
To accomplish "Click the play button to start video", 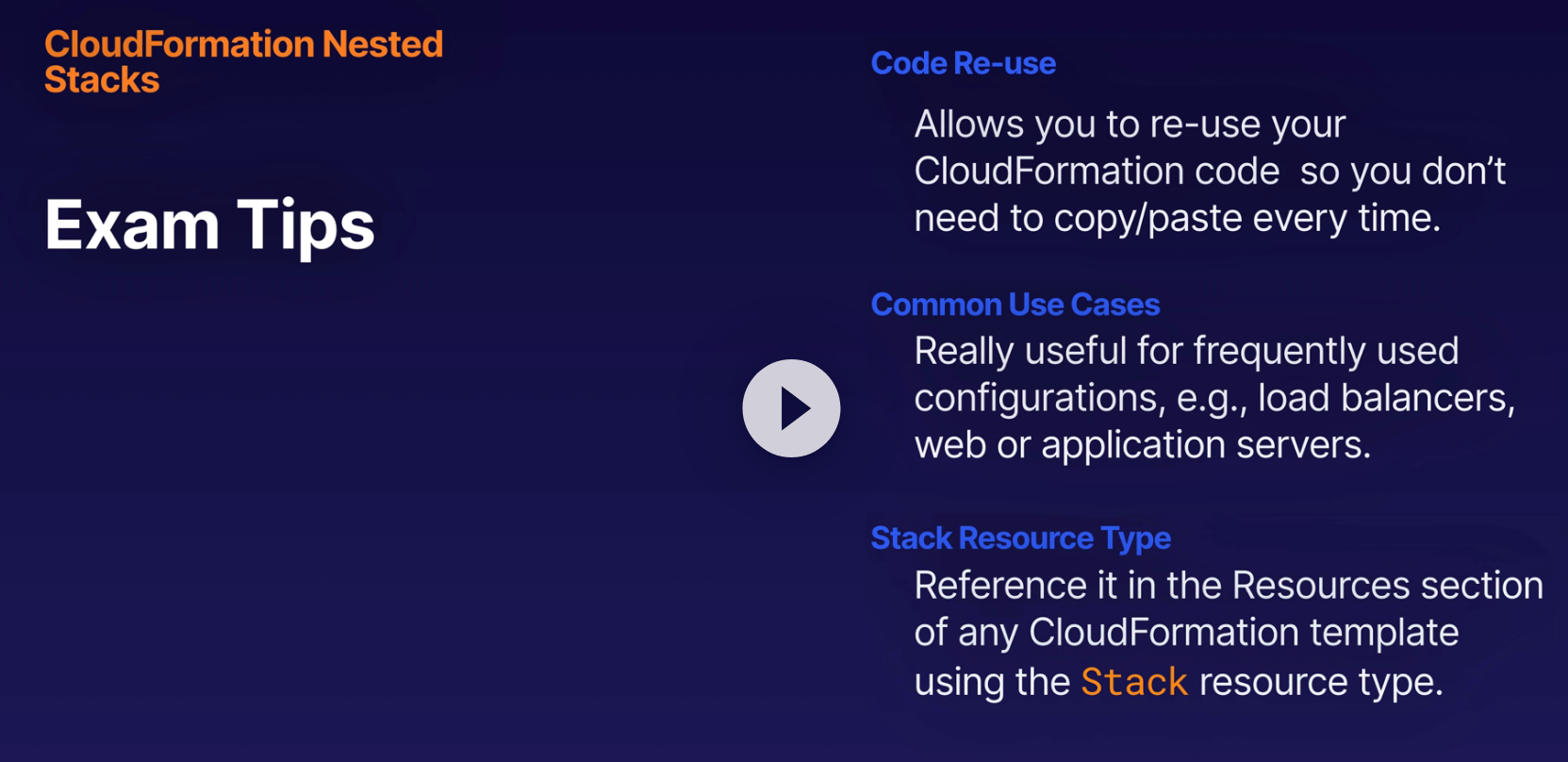I will pyautogui.click(x=791, y=408).
